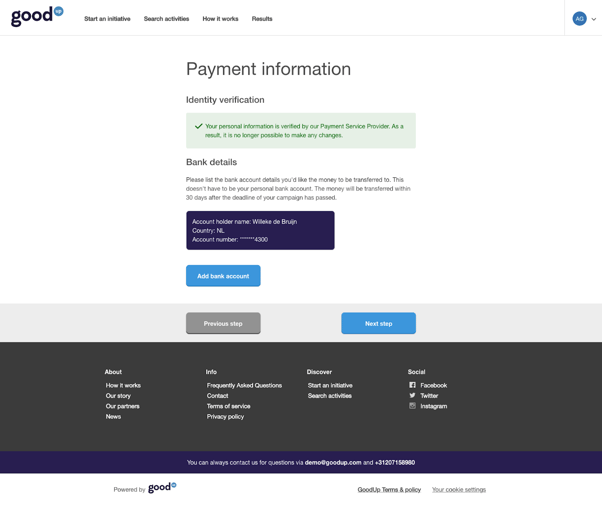Screen dimensions: 602x505
Task: Click the Twitter bird icon
Action: click(x=412, y=395)
